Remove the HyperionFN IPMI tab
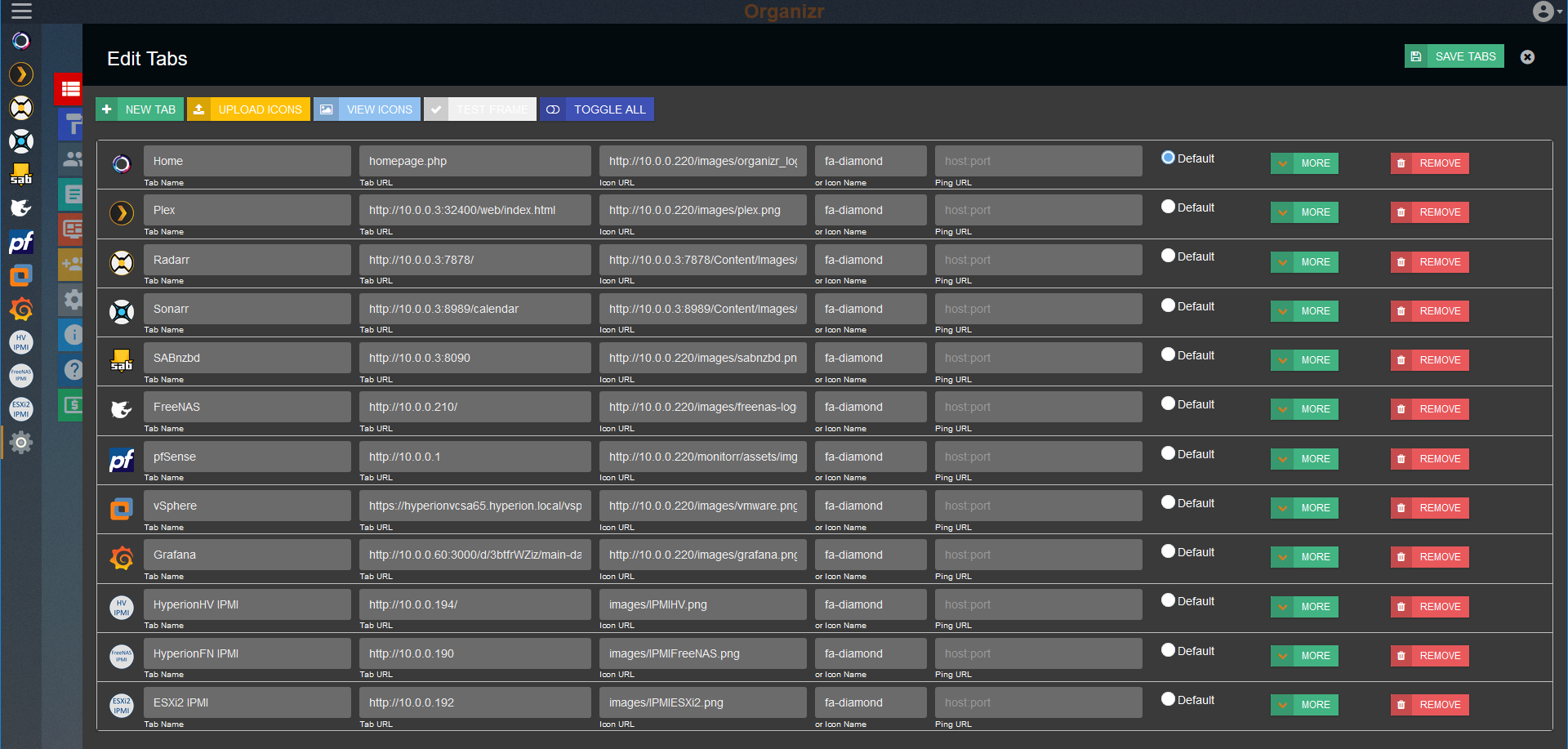The width and height of the screenshot is (1568, 749). [1430, 656]
